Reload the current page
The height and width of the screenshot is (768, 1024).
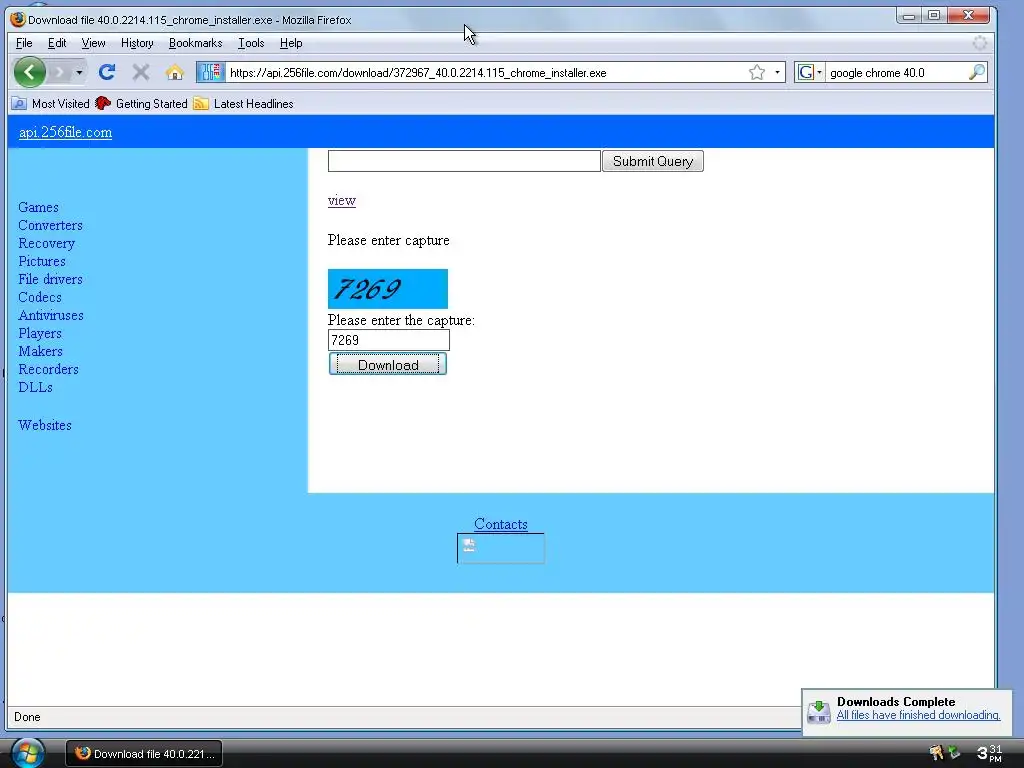[x=107, y=72]
